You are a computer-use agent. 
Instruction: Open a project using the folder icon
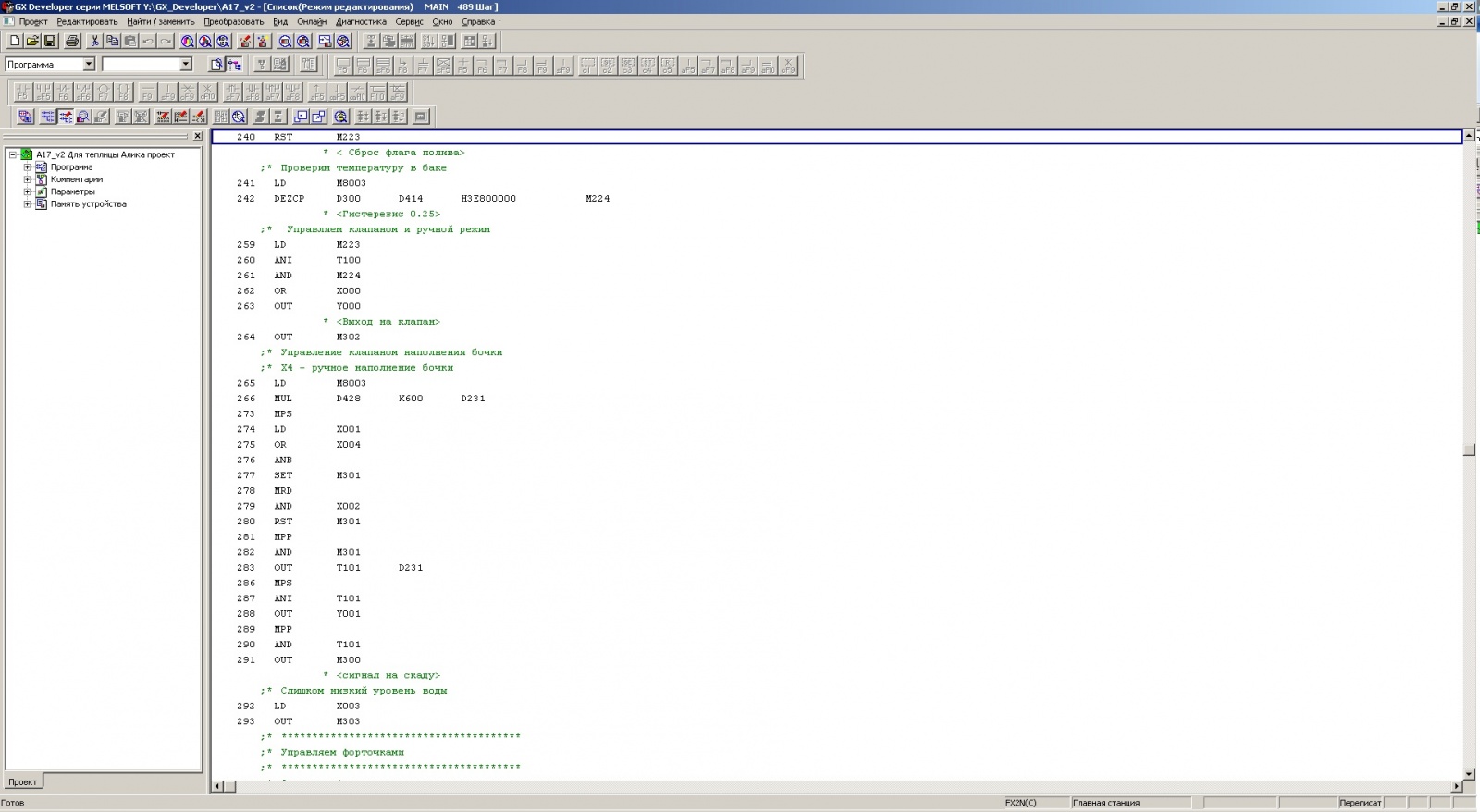click(32, 41)
